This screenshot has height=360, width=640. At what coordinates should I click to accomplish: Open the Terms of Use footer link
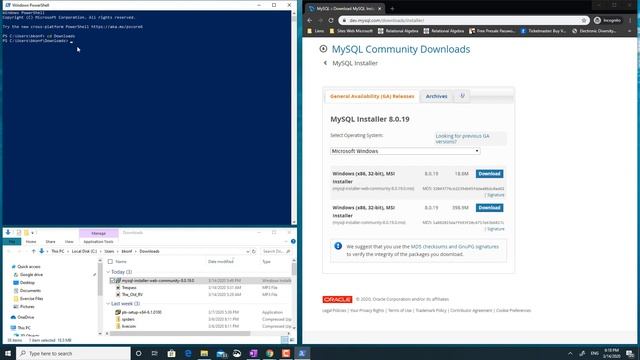(x=400, y=311)
